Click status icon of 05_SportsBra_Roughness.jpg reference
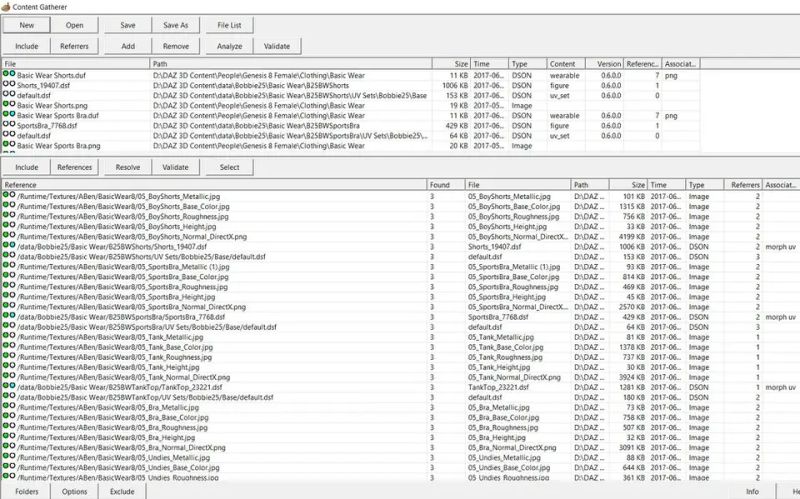 point(9,286)
